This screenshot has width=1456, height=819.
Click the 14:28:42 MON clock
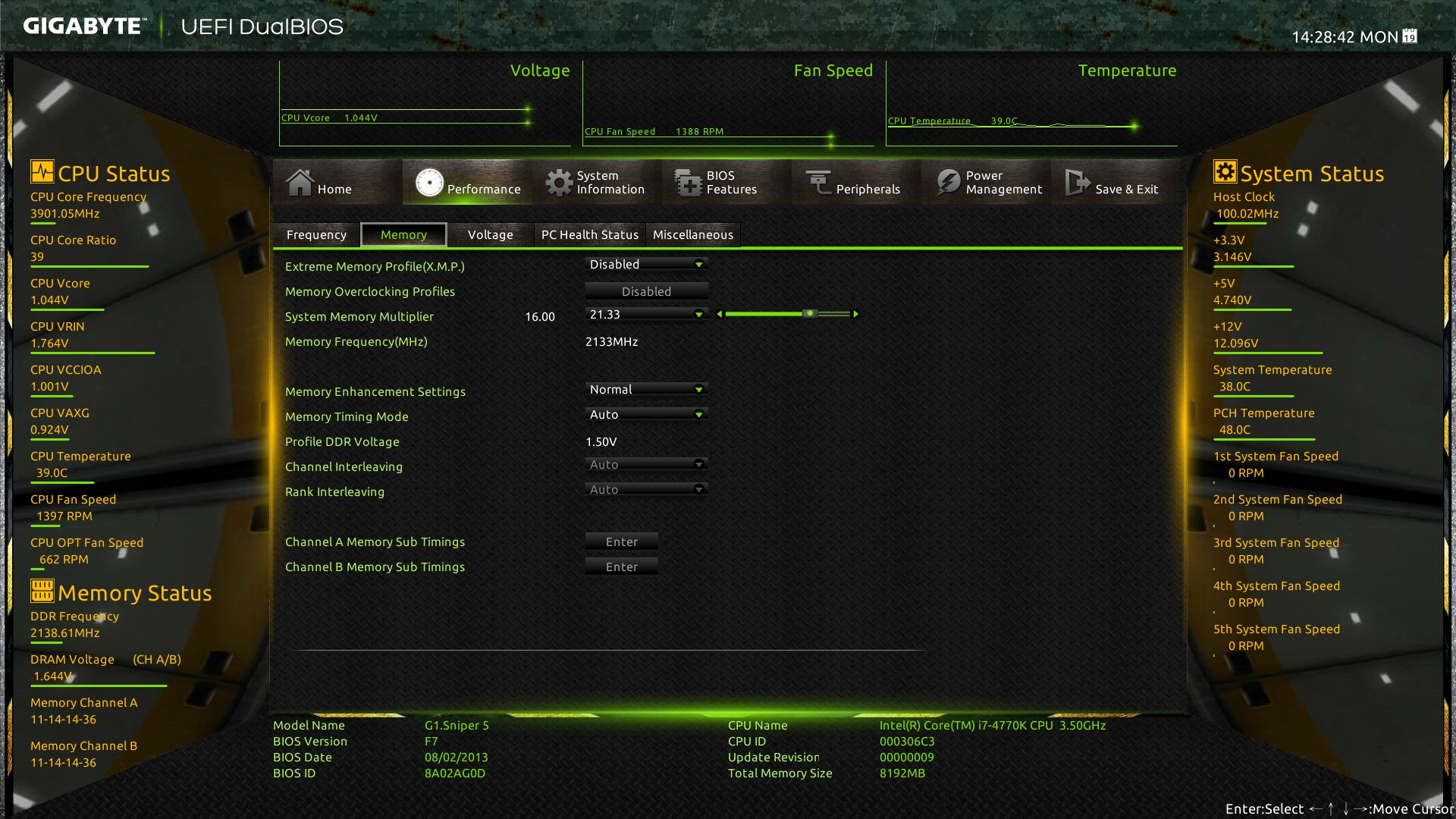coord(1345,36)
